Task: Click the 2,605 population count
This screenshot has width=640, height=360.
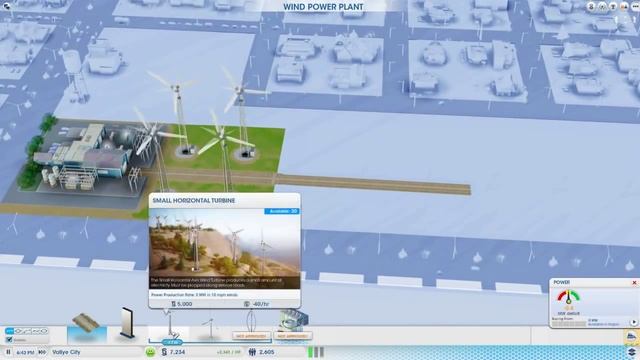Action: point(266,352)
